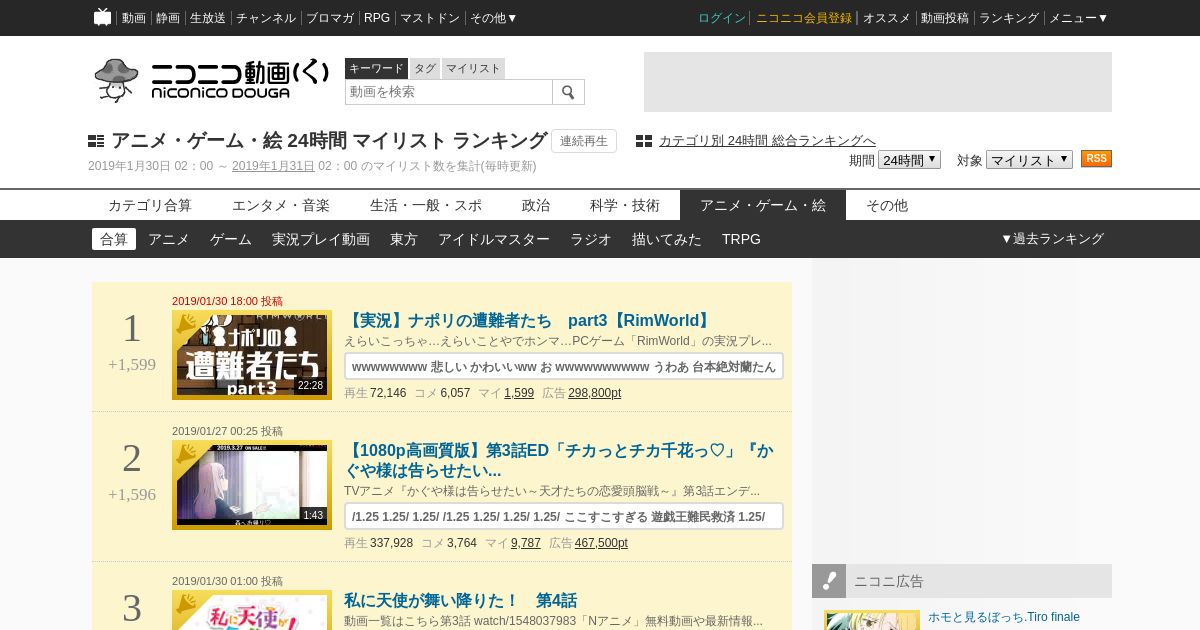Click the かぐや様 ED video thumbnail

tap(252, 485)
